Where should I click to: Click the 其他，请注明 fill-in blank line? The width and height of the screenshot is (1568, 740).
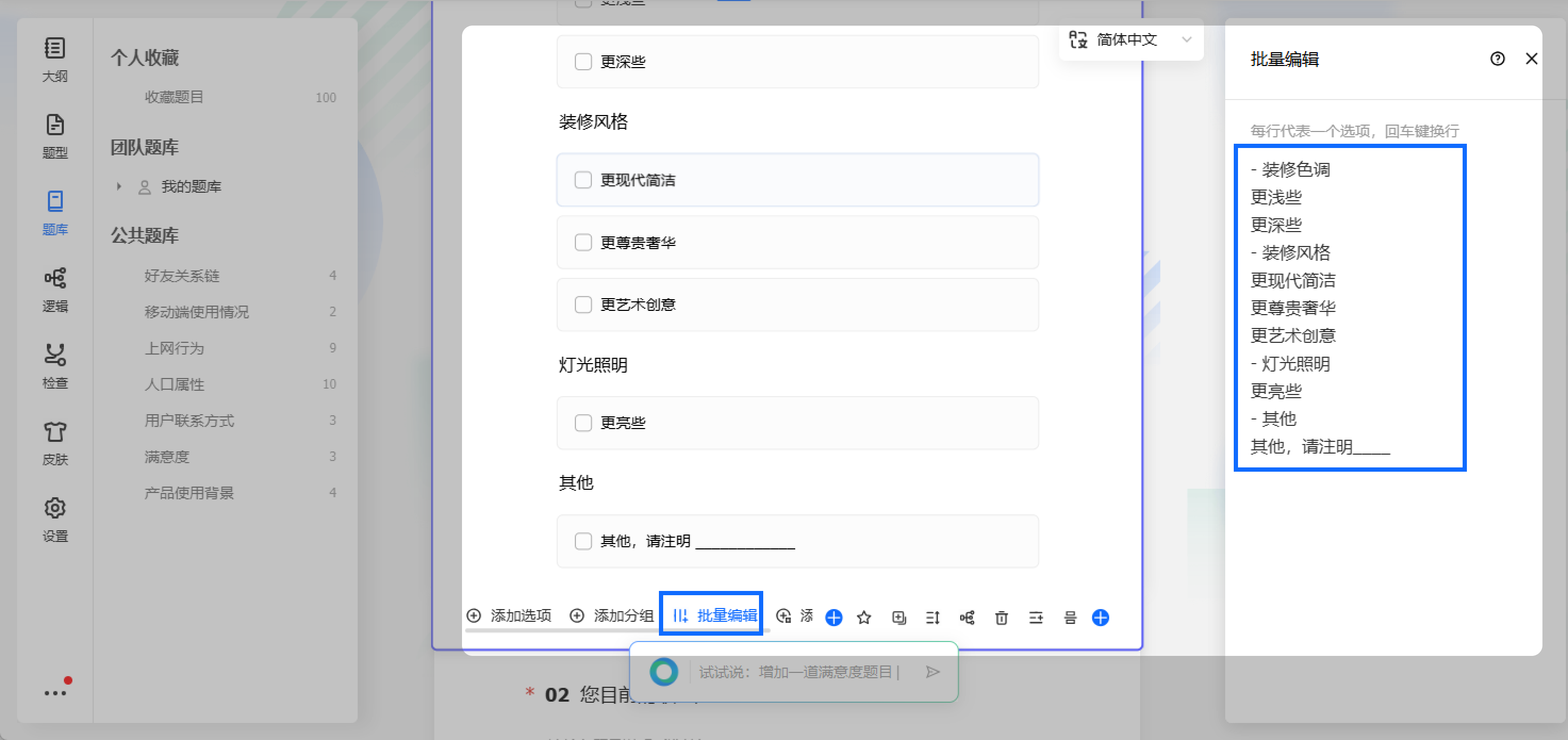click(745, 543)
